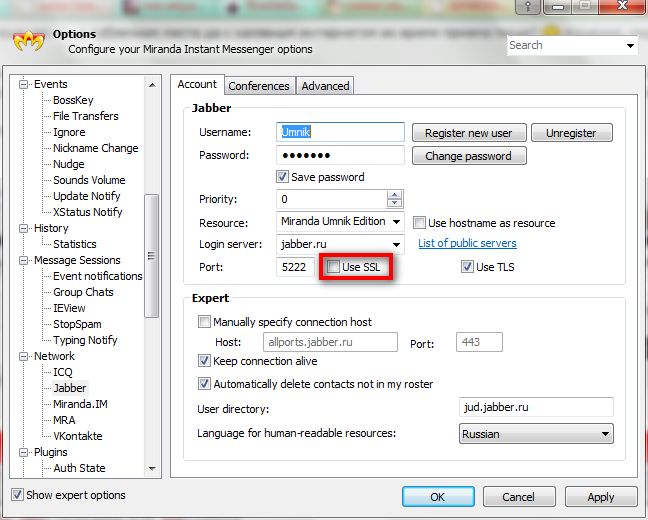Click Change password button
The width and height of the screenshot is (648, 520).
tap(469, 156)
